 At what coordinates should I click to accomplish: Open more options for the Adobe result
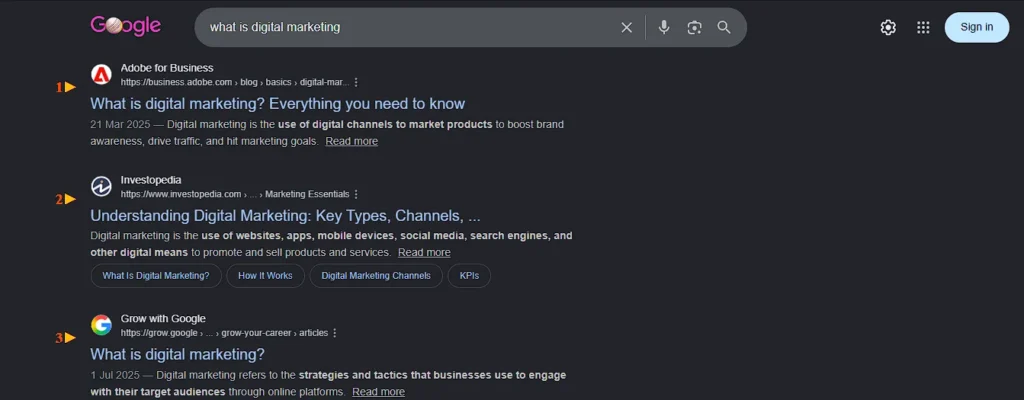[x=356, y=82]
